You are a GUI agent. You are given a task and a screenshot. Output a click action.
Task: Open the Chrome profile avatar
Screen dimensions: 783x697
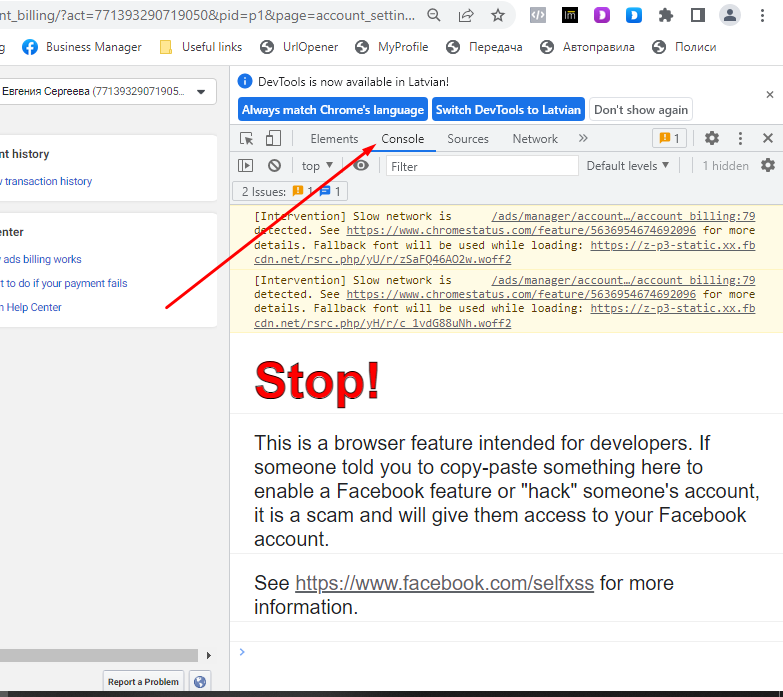tap(730, 15)
